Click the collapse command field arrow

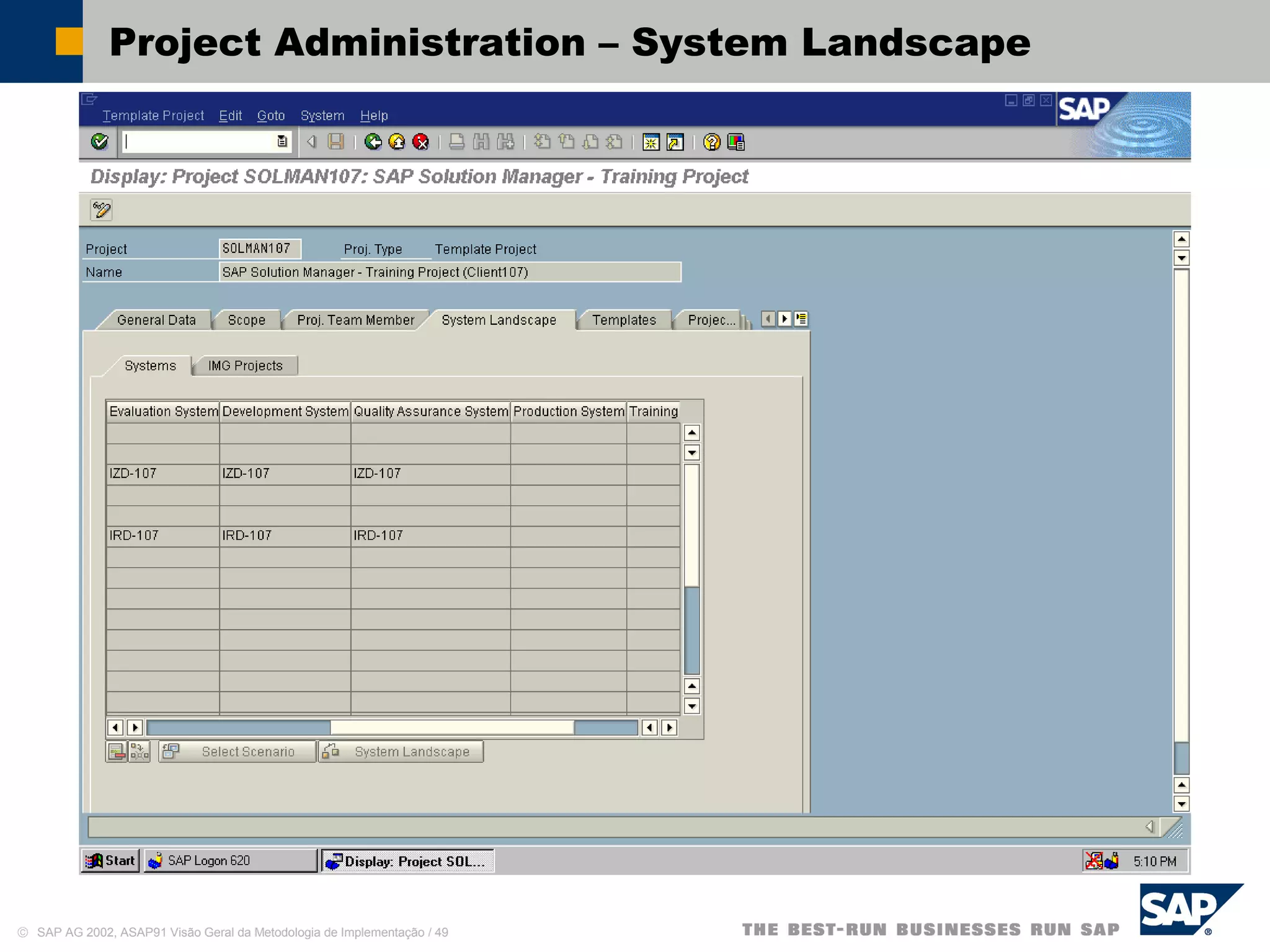pyautogui.click(x=312, y=142)
